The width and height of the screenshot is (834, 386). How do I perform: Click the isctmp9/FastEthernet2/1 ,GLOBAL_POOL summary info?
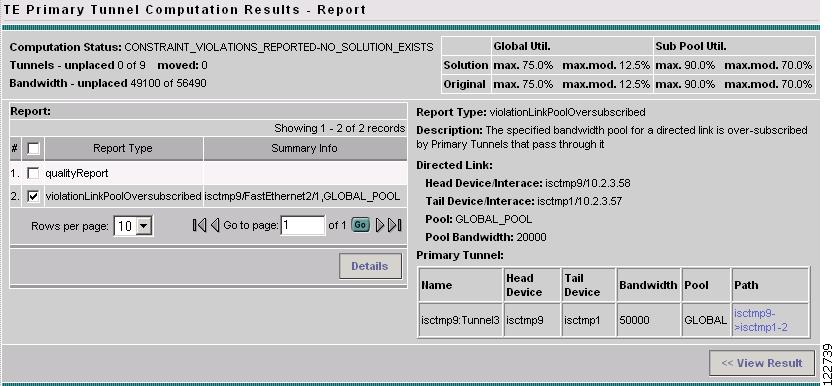pos(302,197)
